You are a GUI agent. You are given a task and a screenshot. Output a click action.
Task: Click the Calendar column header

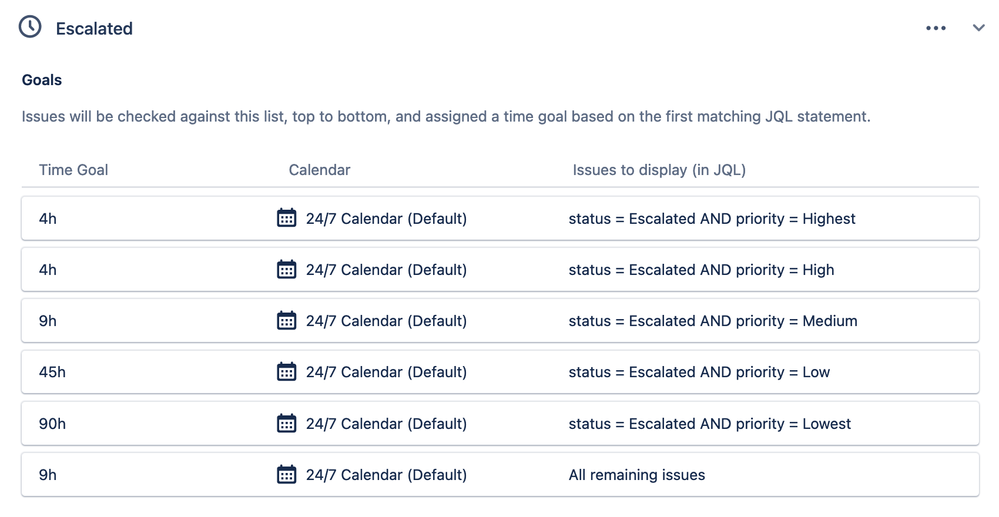tap(319, 170)
